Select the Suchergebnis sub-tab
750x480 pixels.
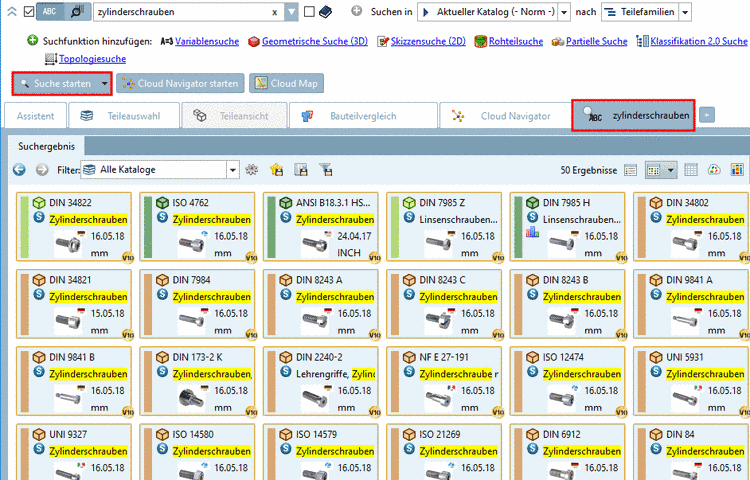tap(46, 146)
